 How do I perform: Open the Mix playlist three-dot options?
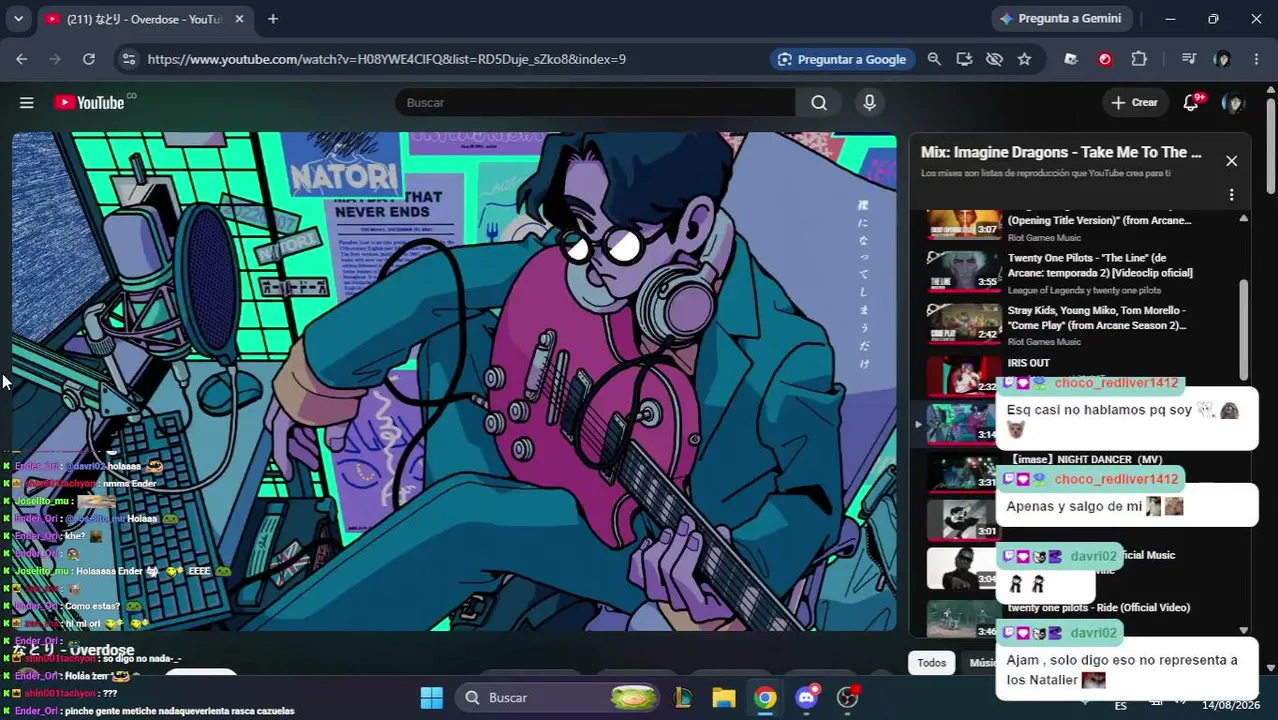[x=1231, y=195]
